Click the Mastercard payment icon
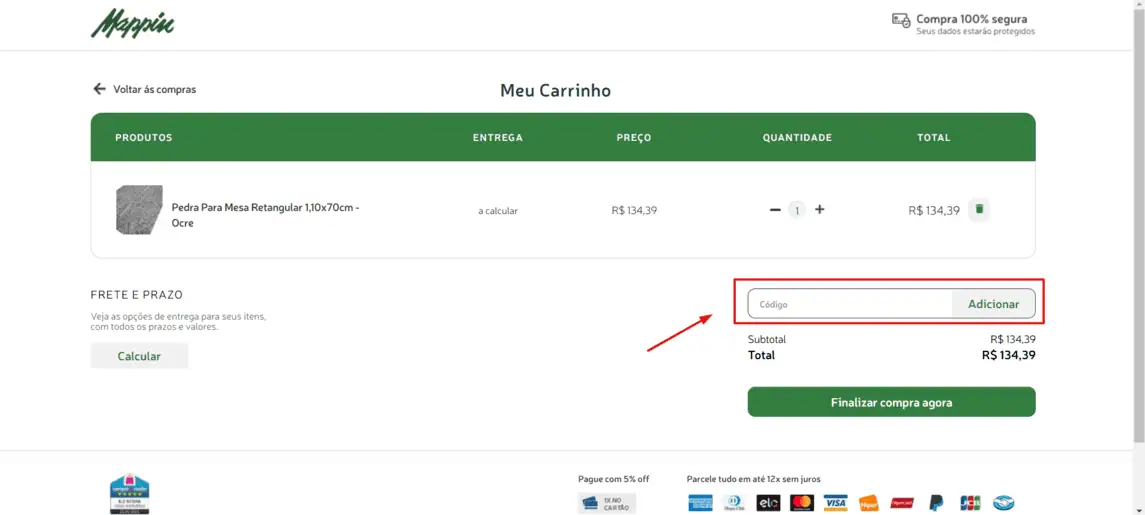Image resolution: width=1145 pixels, height=515 pixels. coord(802,502)
